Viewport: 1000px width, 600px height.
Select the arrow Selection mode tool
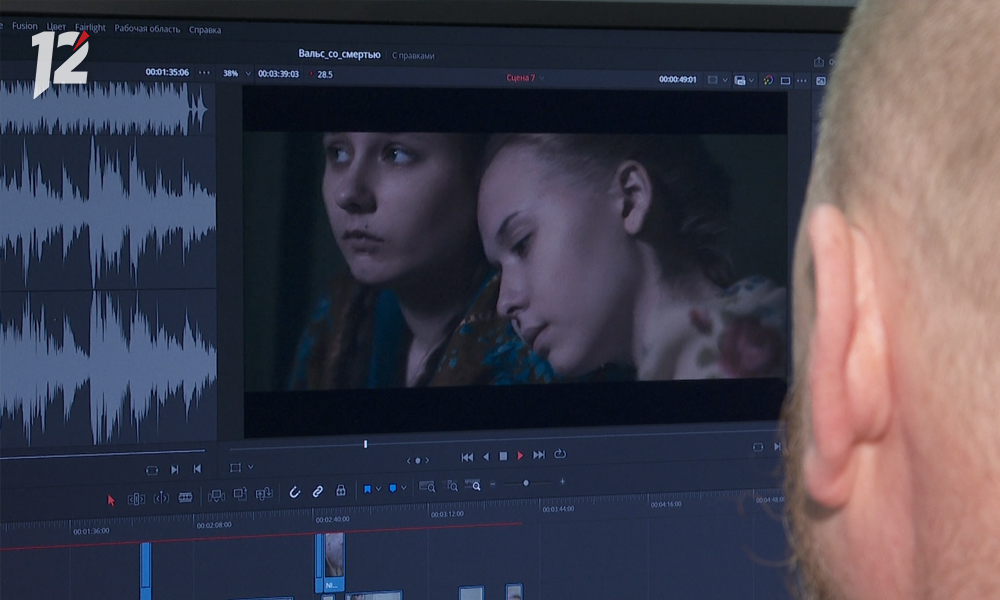[111, 501]
